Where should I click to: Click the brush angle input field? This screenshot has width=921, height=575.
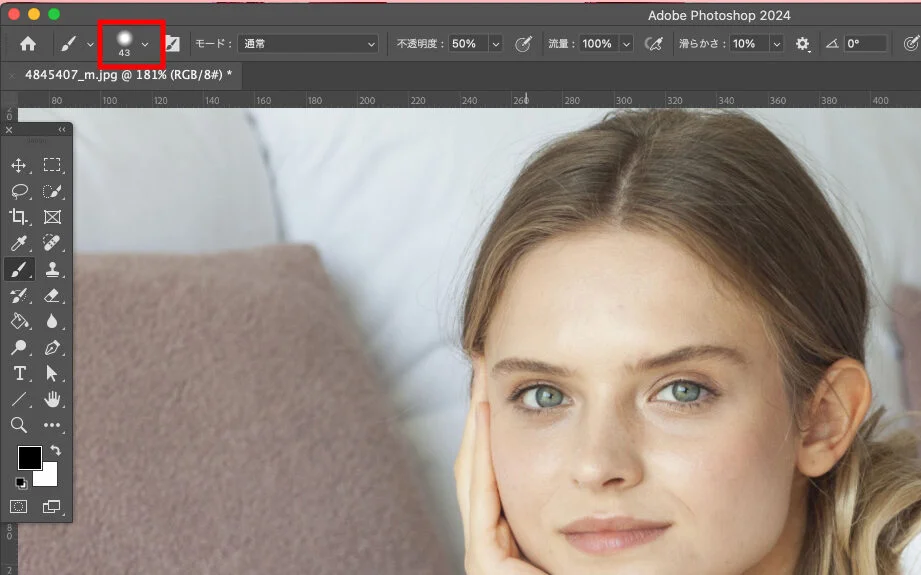865,44
